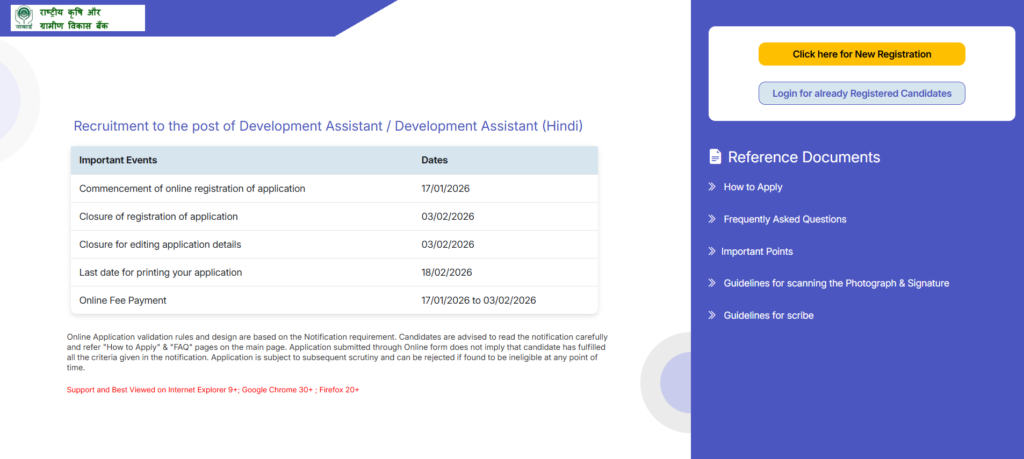
Task: Click chevron icon beside Guidelines for scribe
Action: coord(712,315)
